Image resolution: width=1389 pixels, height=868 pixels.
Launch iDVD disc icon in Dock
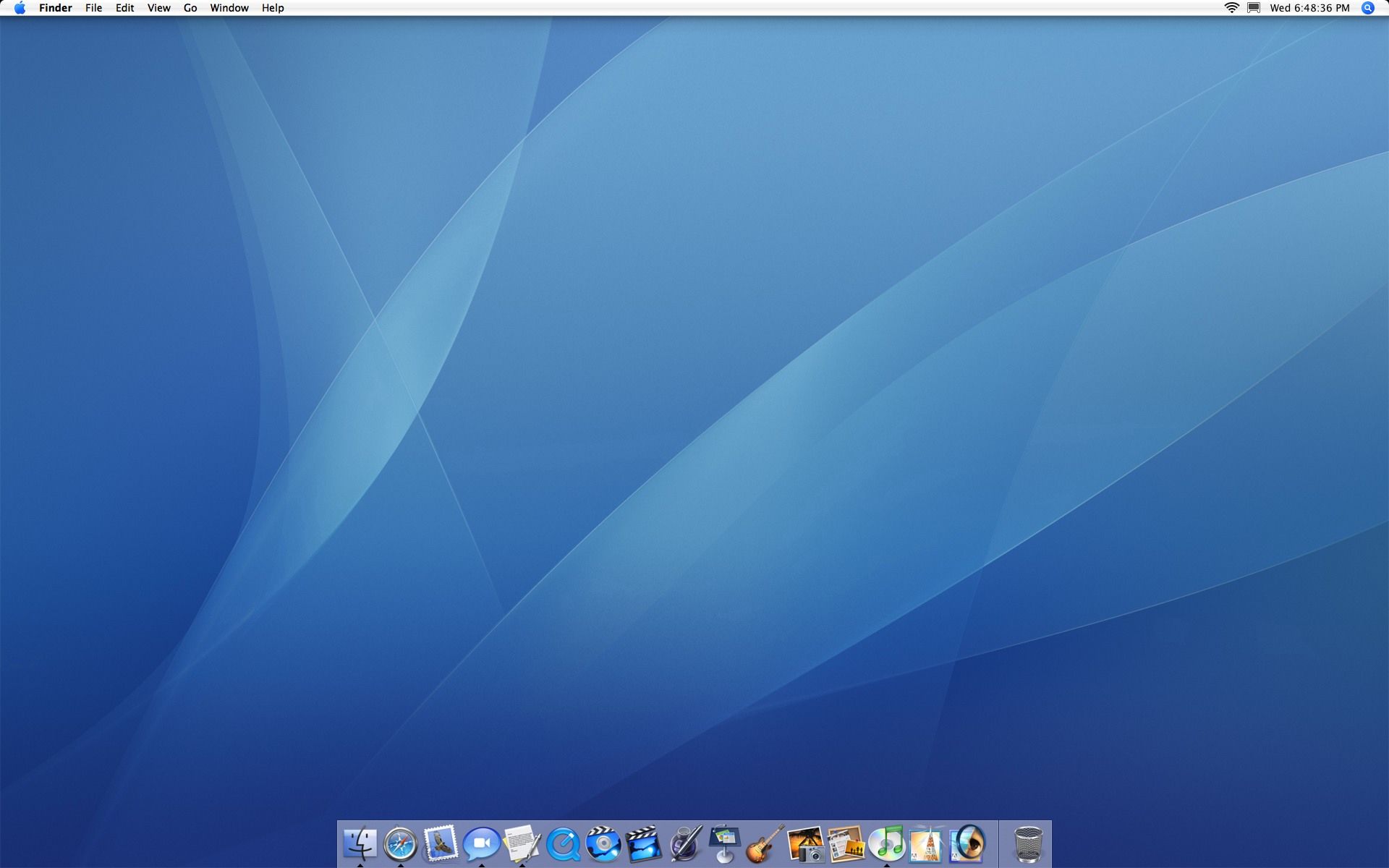pyautogui.click(x=603, y=843)
